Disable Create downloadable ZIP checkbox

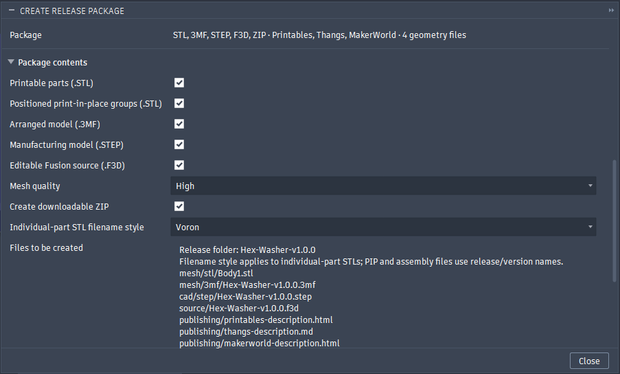pyautogui.click(x=179, y=206)
